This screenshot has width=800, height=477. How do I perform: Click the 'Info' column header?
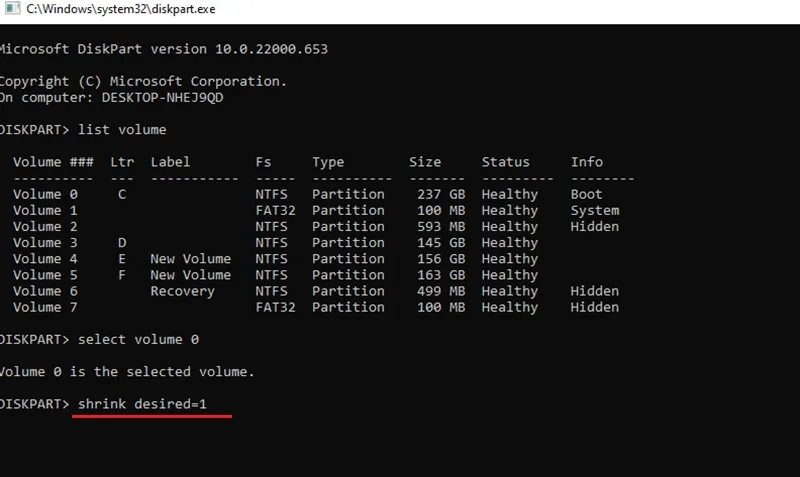pos(587,162)
